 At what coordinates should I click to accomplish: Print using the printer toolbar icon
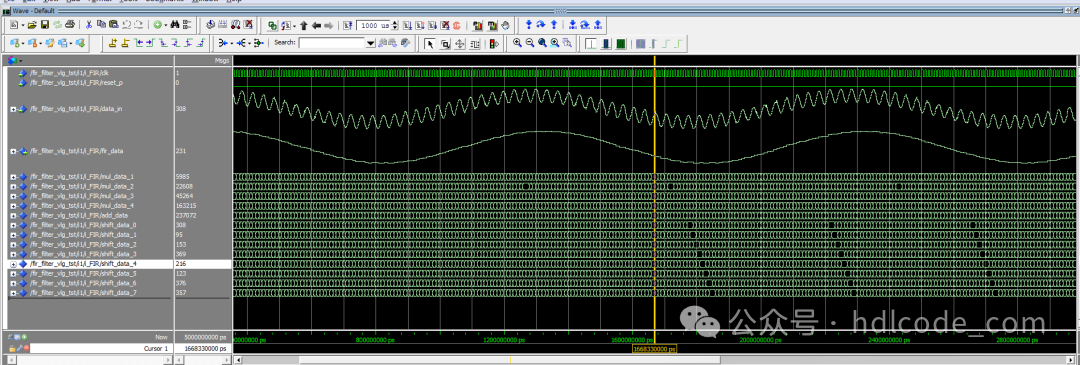point(70,25)
